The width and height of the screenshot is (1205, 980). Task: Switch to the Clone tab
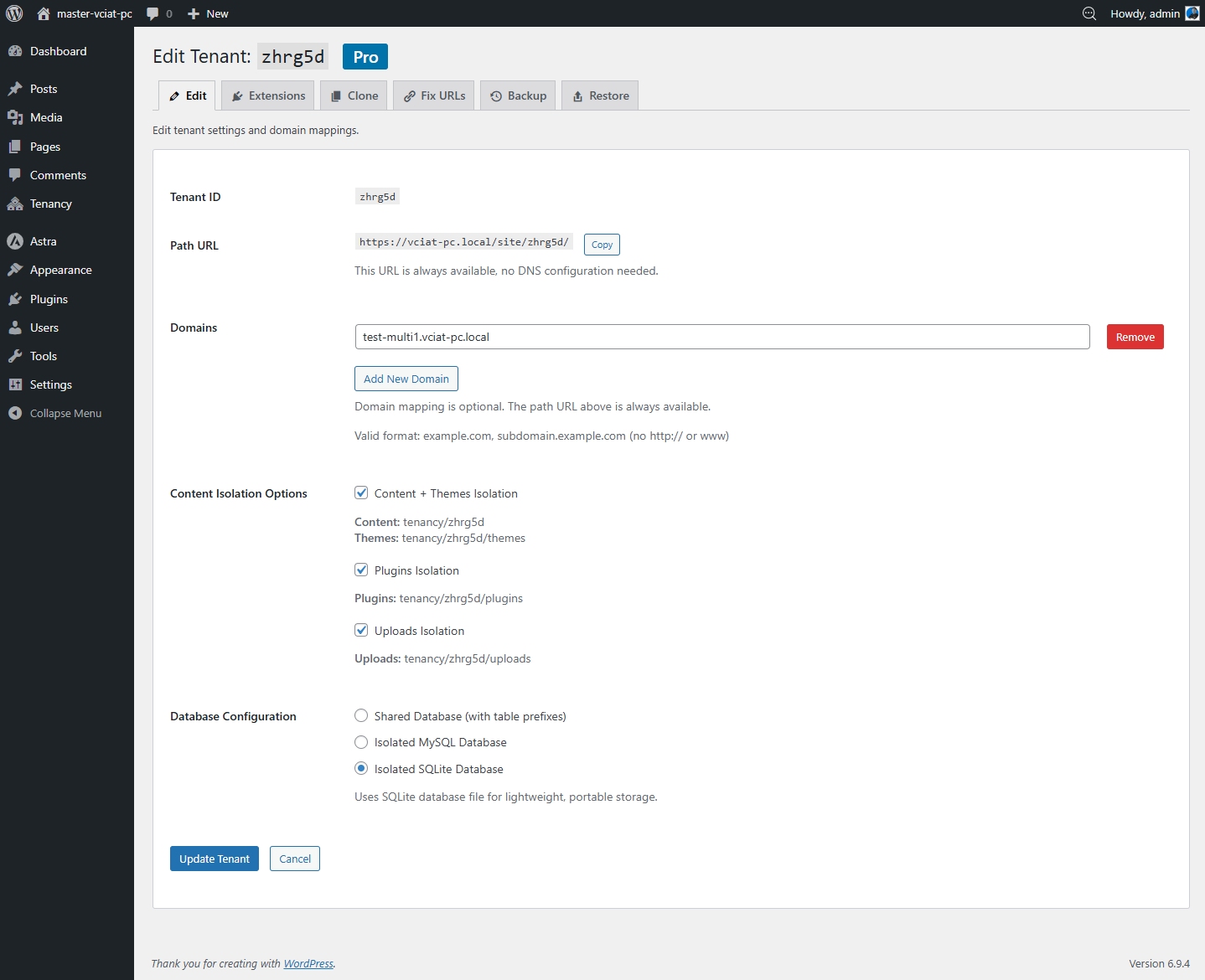click(x=353, y=95)
